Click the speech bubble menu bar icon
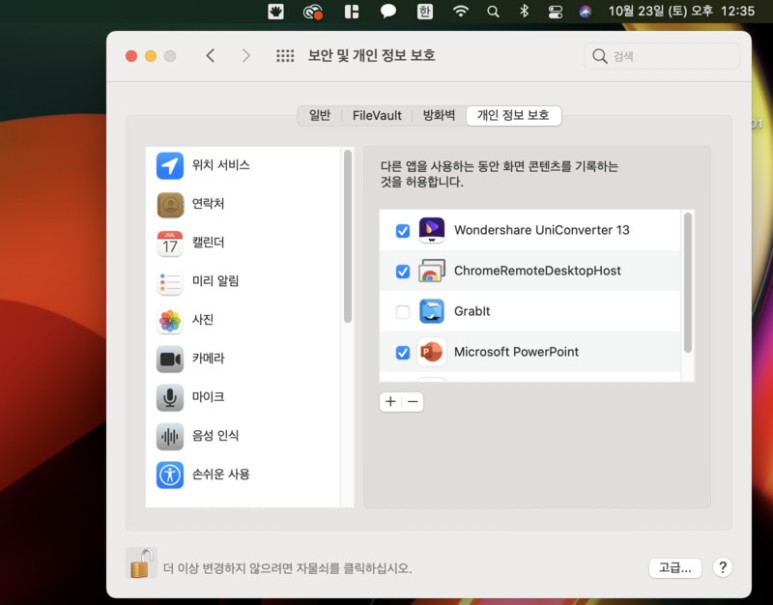The width and height of the screenshot is (773, 605). click(x=388, y=11)
